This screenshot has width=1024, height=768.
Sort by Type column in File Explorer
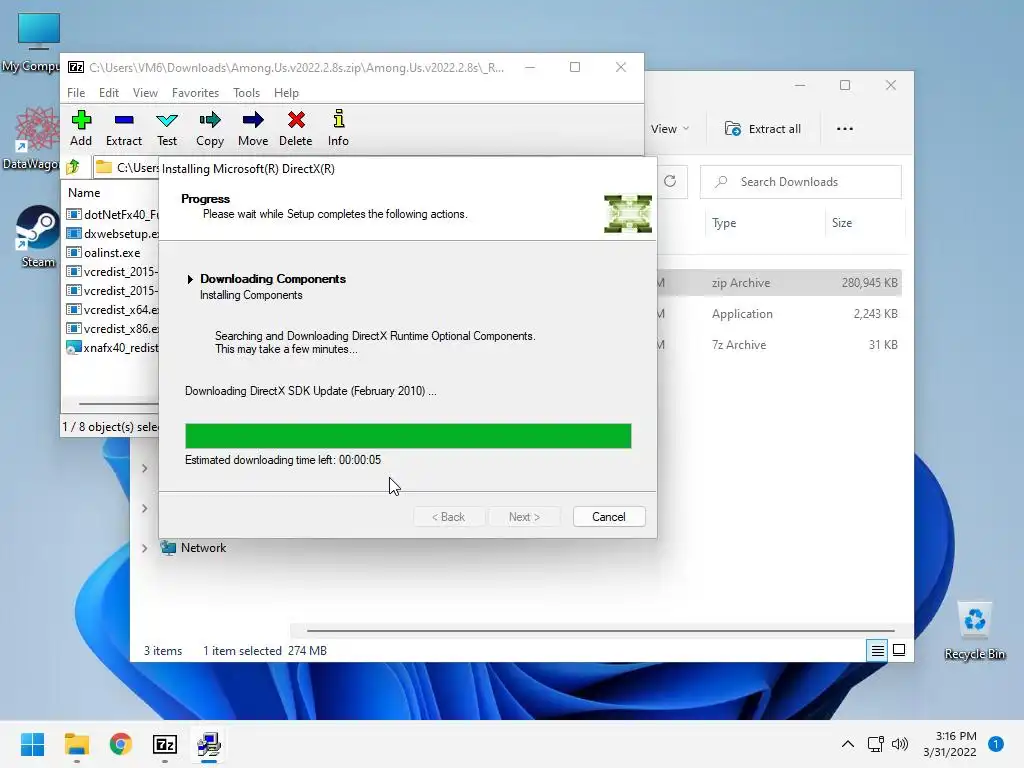click(x=724, y=223)
